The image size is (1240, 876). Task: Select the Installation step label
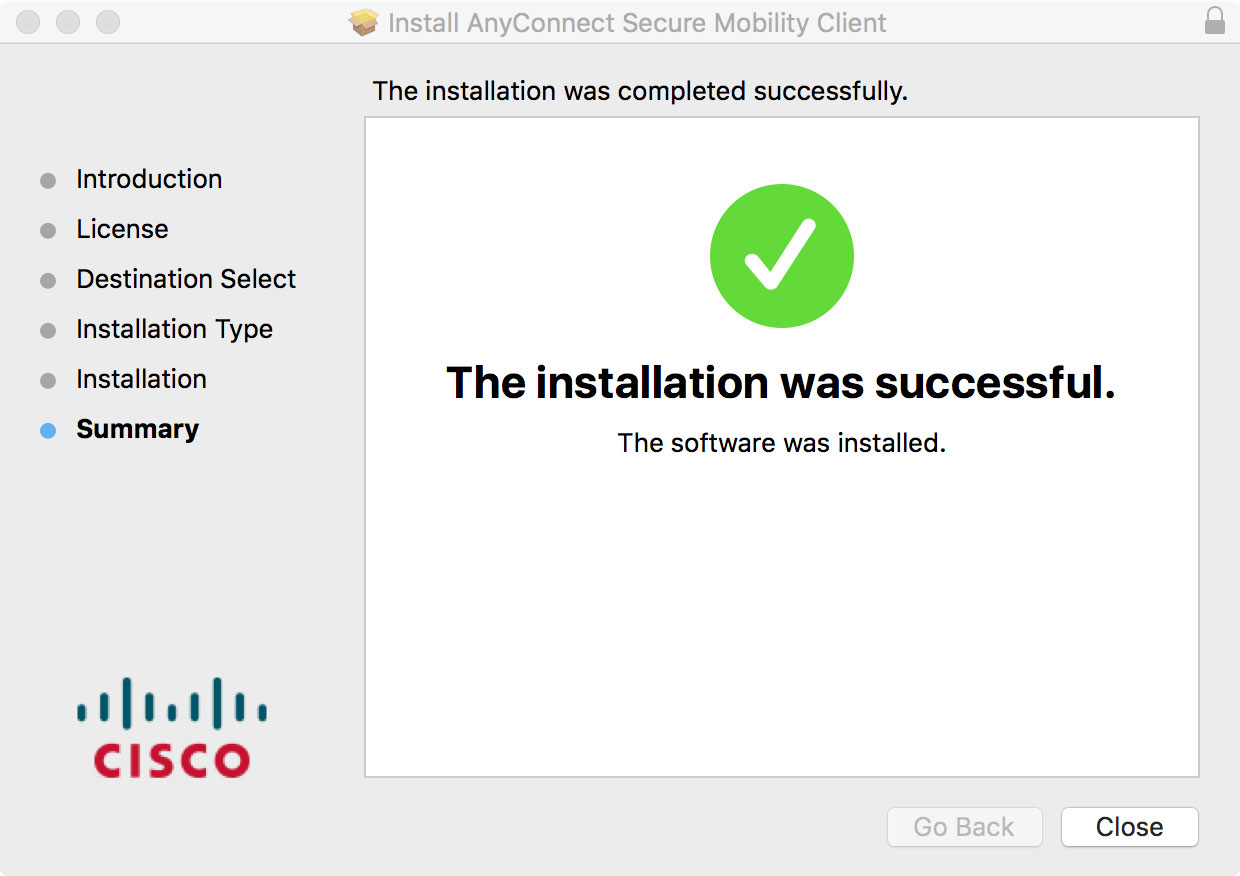click(x=141, y=379)
